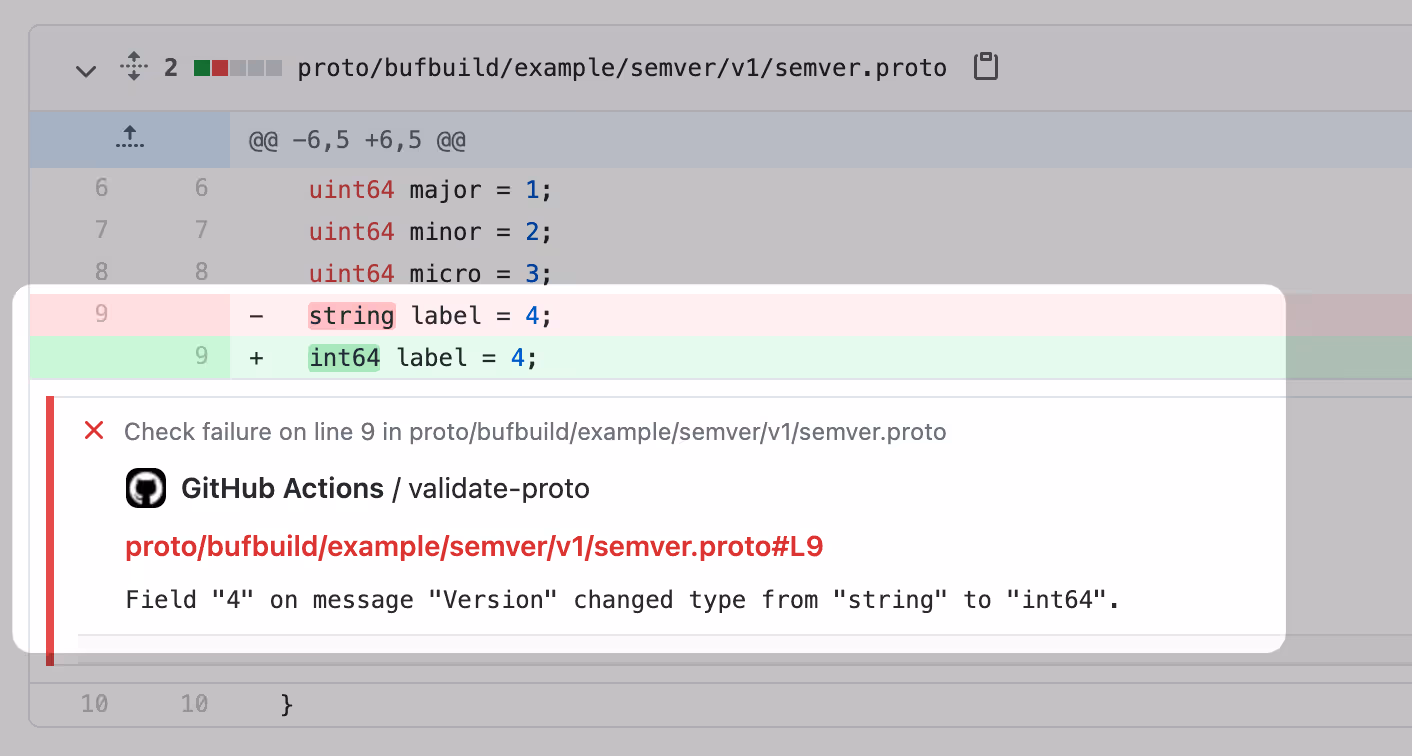Click the changed-lines count "2"
Image resolution: width=1412 pixels, height=756 pixels.
171,68
